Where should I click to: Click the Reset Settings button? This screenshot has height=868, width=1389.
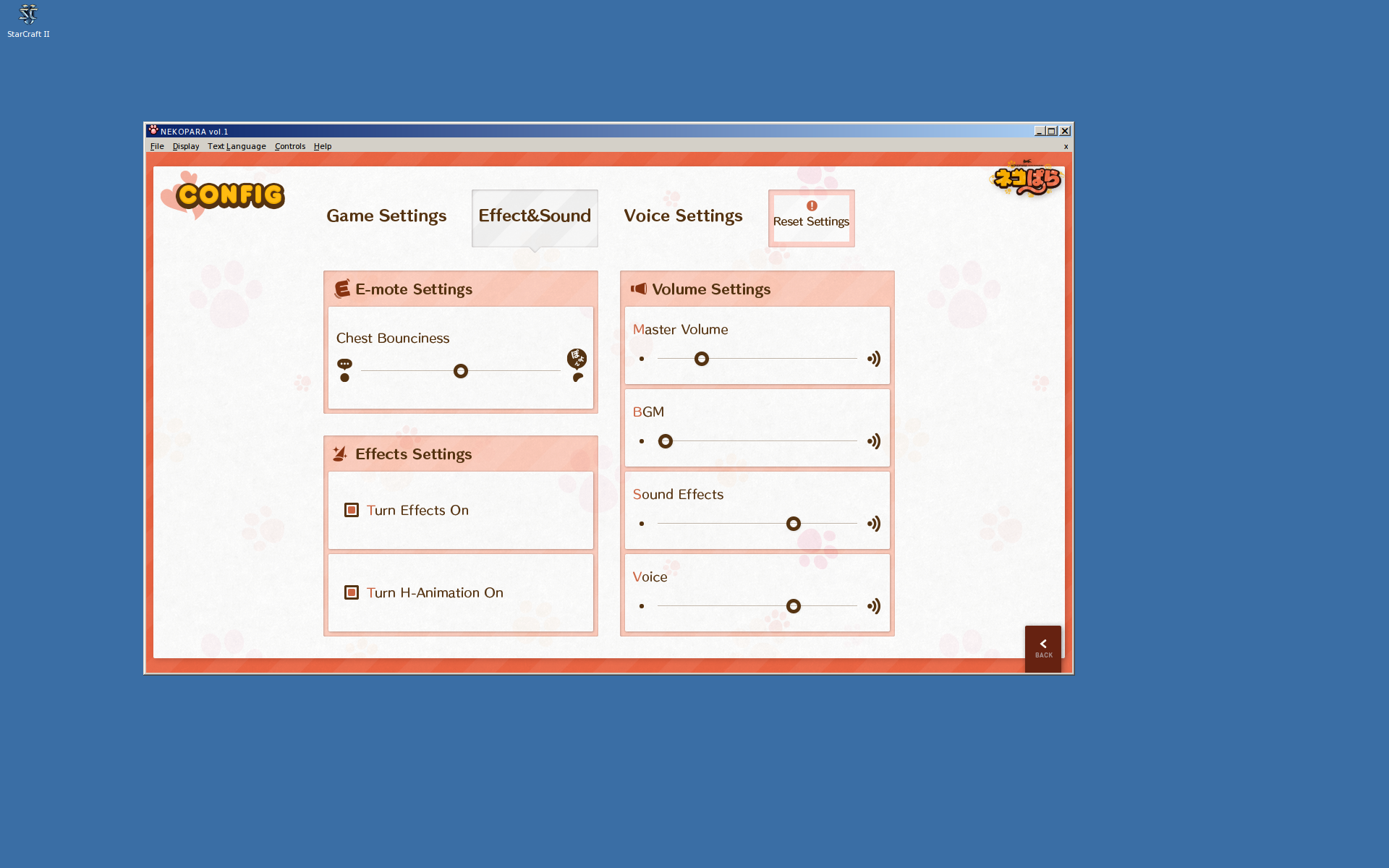(811, 218)
